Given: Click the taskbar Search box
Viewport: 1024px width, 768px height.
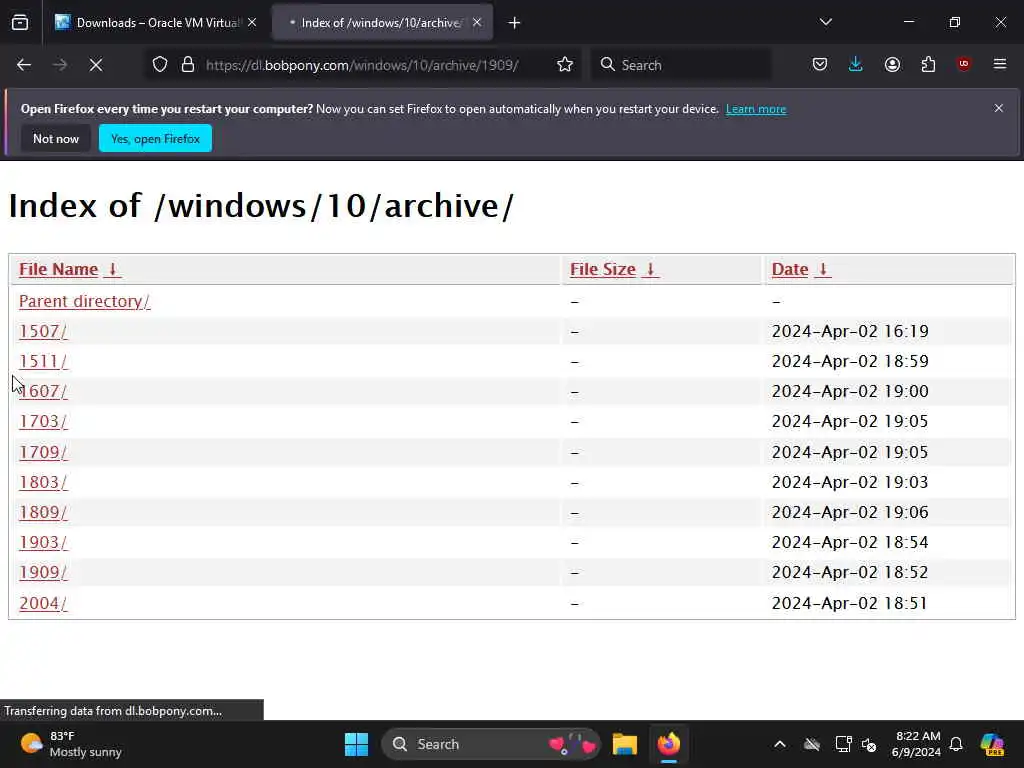Looking at the screenshot, I should pos(490,744).
